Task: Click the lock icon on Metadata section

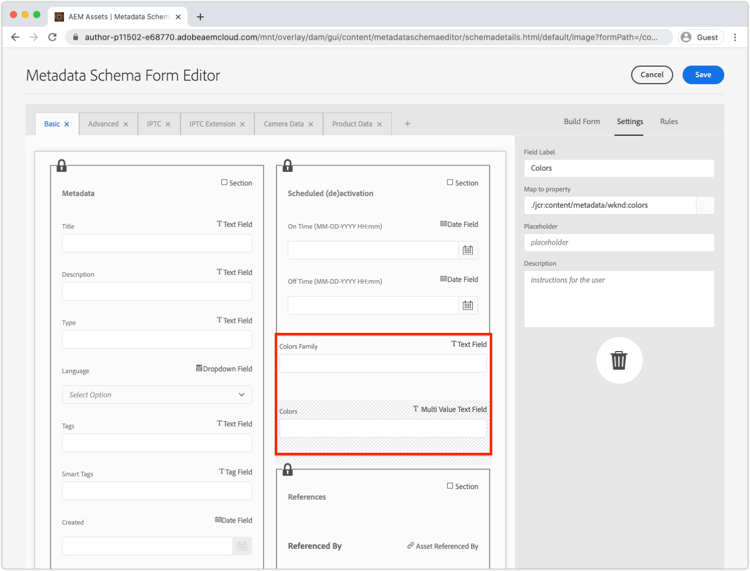Action: coord(62,165)
